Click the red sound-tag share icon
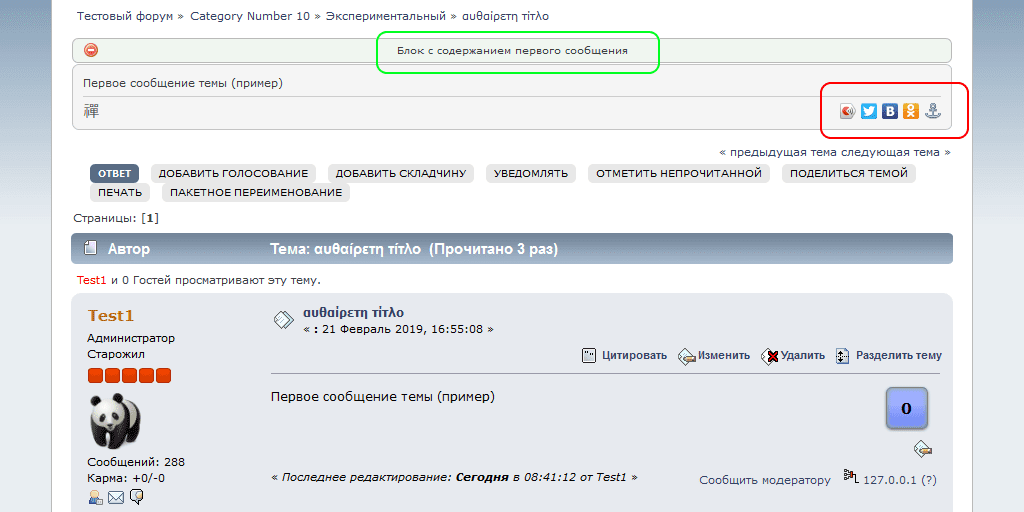 pos(848,111)
